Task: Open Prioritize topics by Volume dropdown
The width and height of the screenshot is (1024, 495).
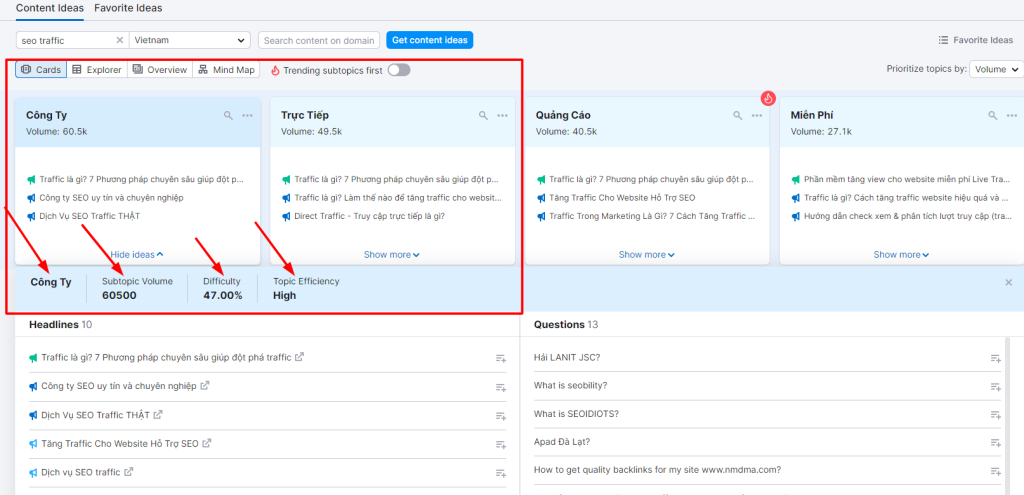Action: click(996, 70)
